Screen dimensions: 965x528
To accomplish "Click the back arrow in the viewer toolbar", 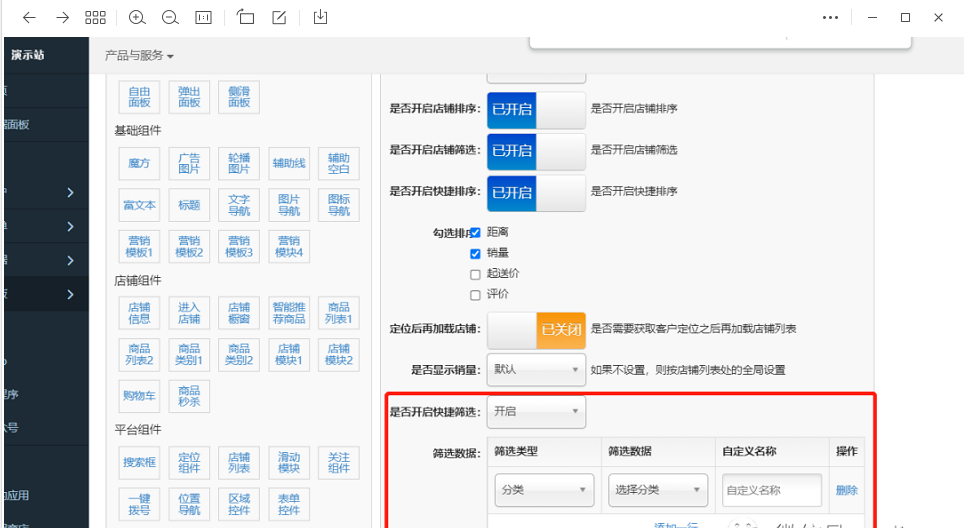I will [x=29, y=17].
